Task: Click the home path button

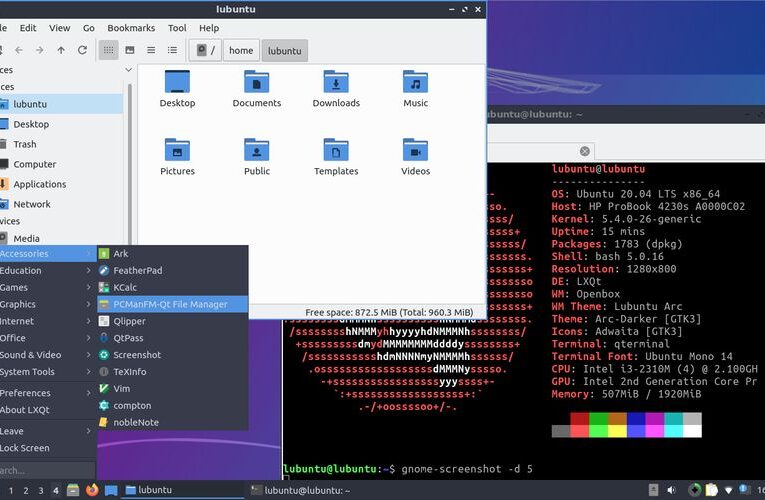Action: pos(241,50)
